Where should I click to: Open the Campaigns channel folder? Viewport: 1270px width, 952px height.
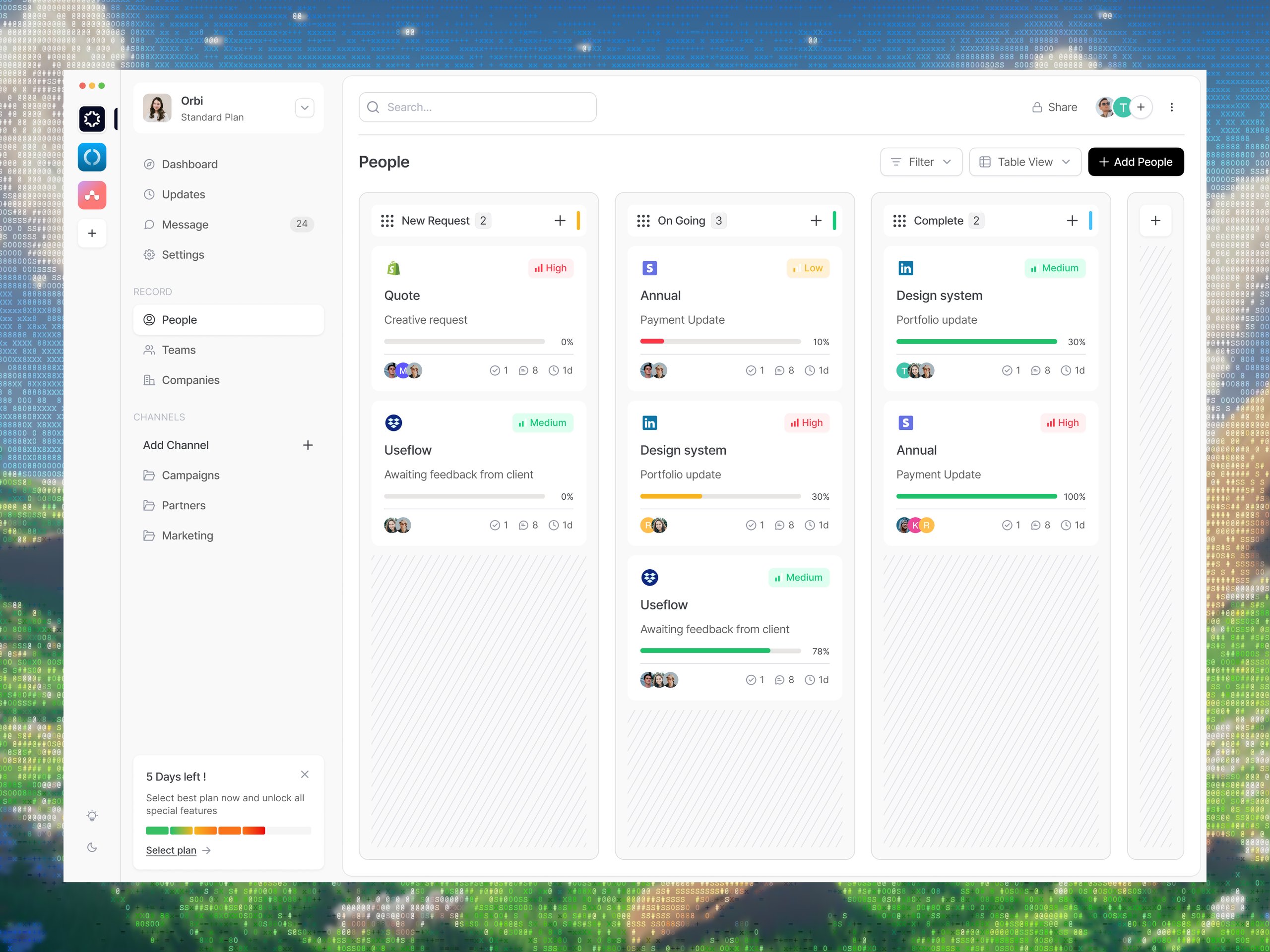(229, 475)
